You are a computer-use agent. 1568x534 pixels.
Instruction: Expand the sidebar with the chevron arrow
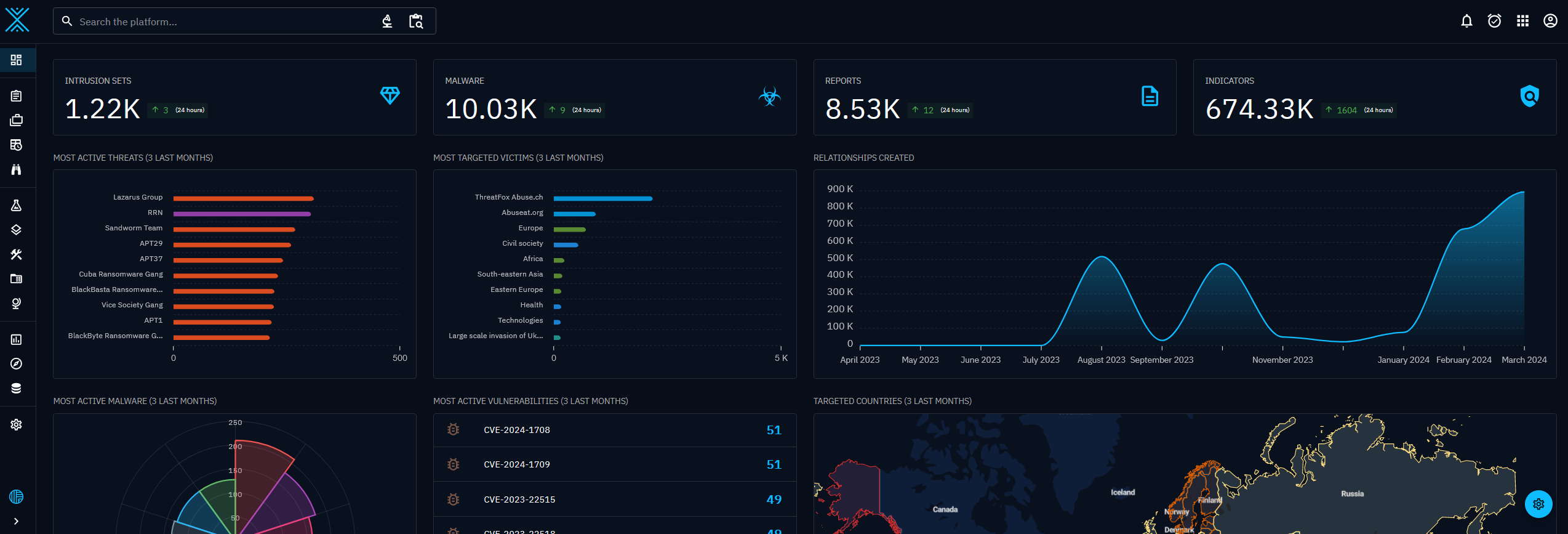(17, 521)
